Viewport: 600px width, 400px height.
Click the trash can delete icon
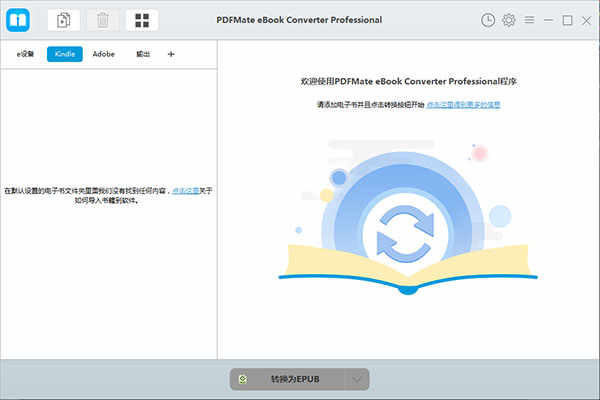pyautogui.click(x=102, y=20)
